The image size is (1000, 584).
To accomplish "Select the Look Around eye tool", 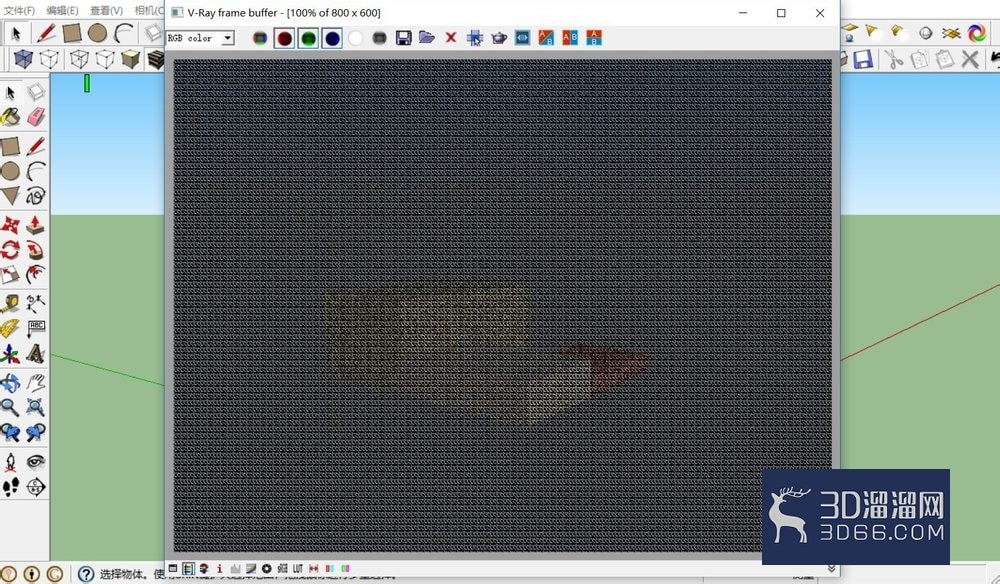I will point(36,462).
